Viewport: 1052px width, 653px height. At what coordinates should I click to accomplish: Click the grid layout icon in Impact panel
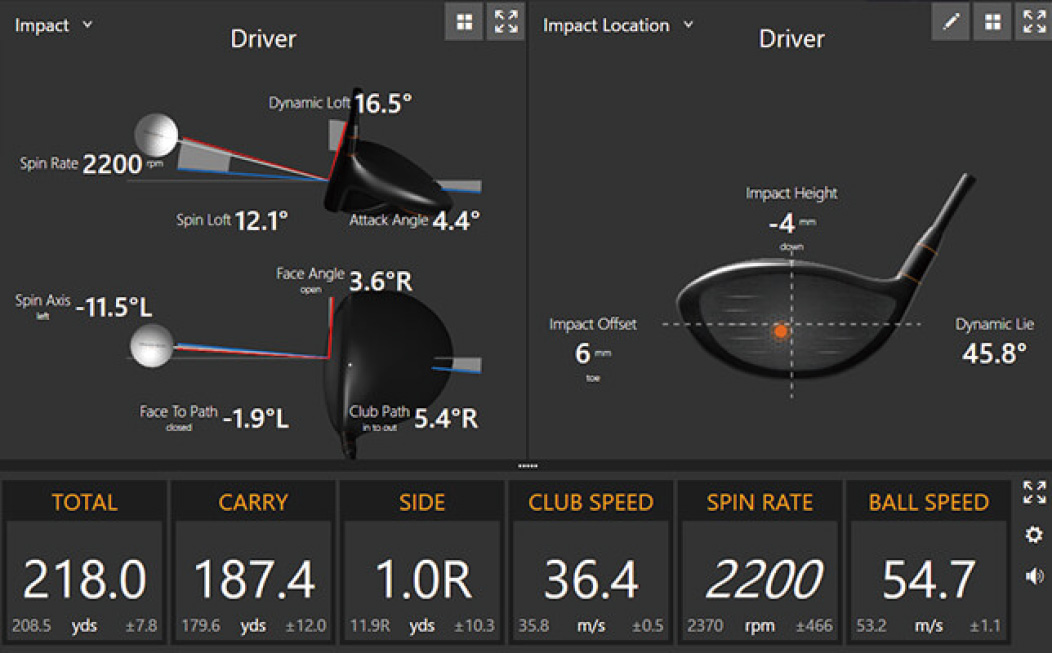464,22
